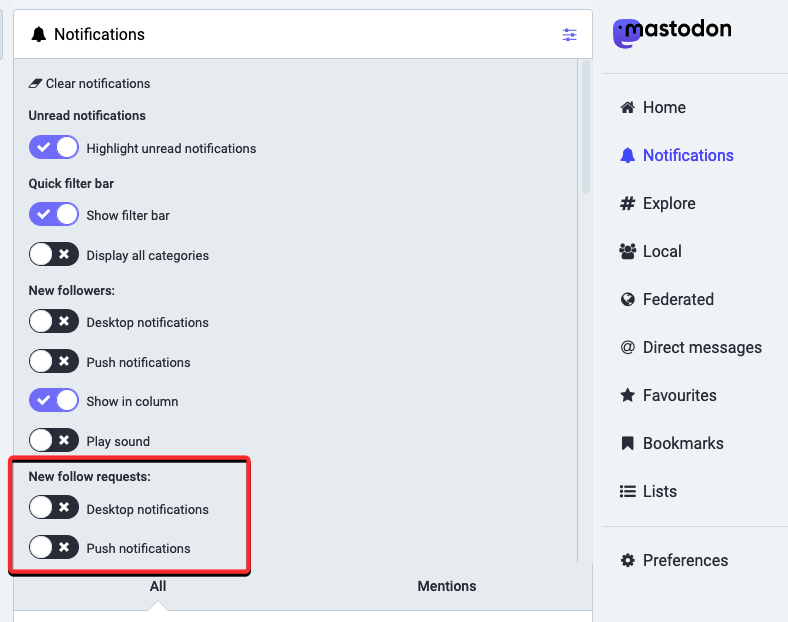Enable Play sound for new followers

coord(54,441)
